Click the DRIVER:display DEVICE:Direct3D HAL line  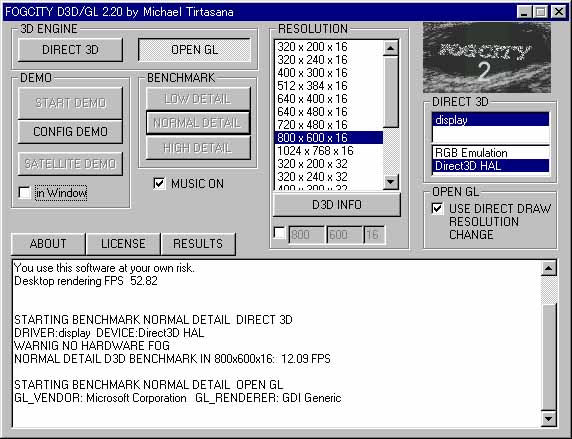click(109, 333)
